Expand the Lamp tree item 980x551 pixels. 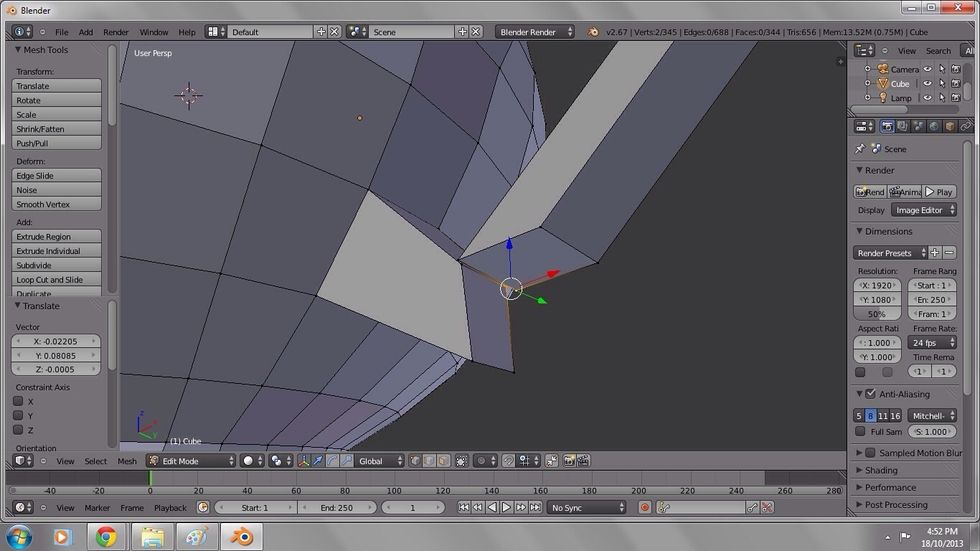(x=867, y=97)
